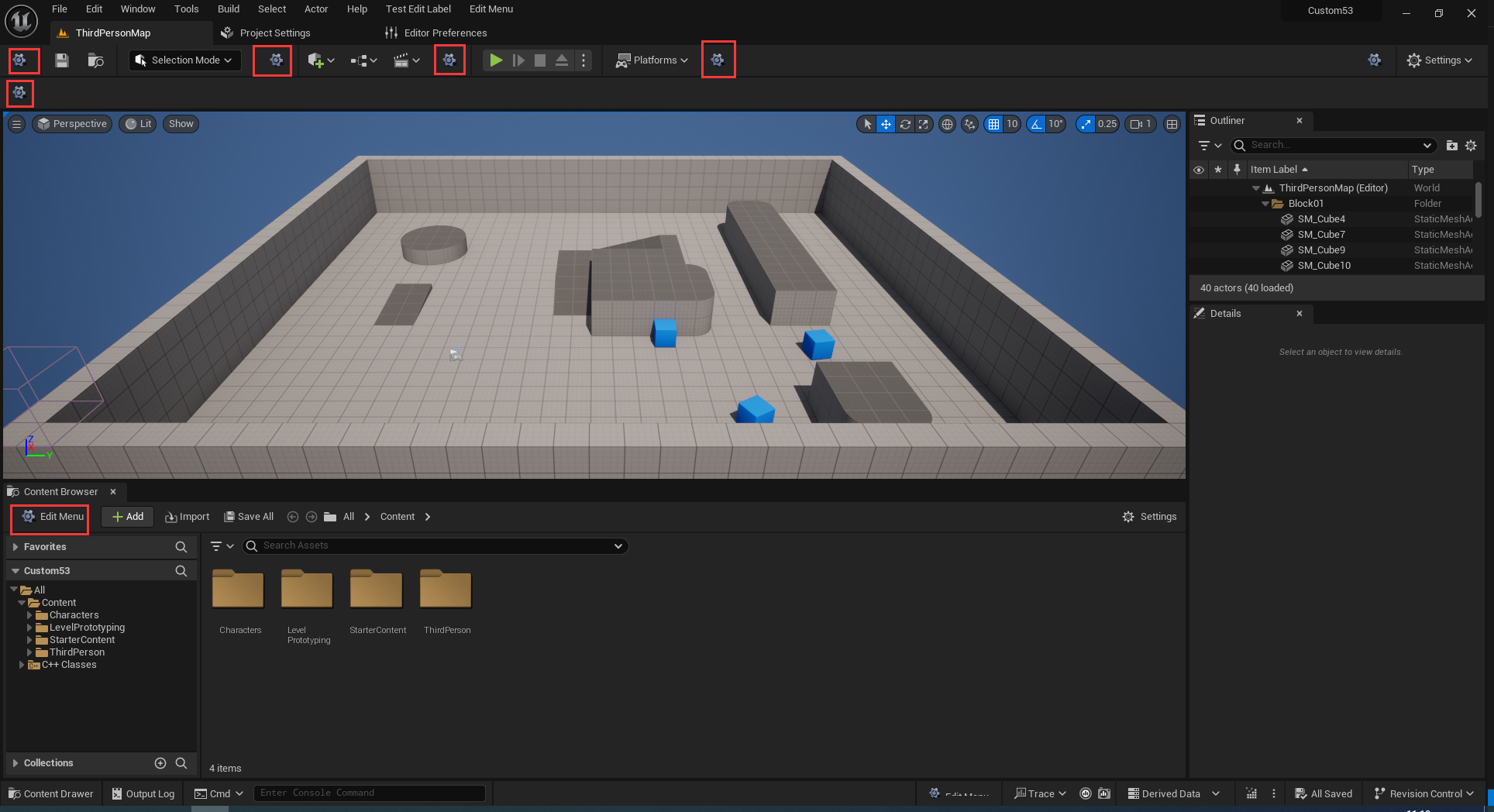Open the viewport layout grid icon
This screenshot has height=812, width=1494.
click(1172, 124)
